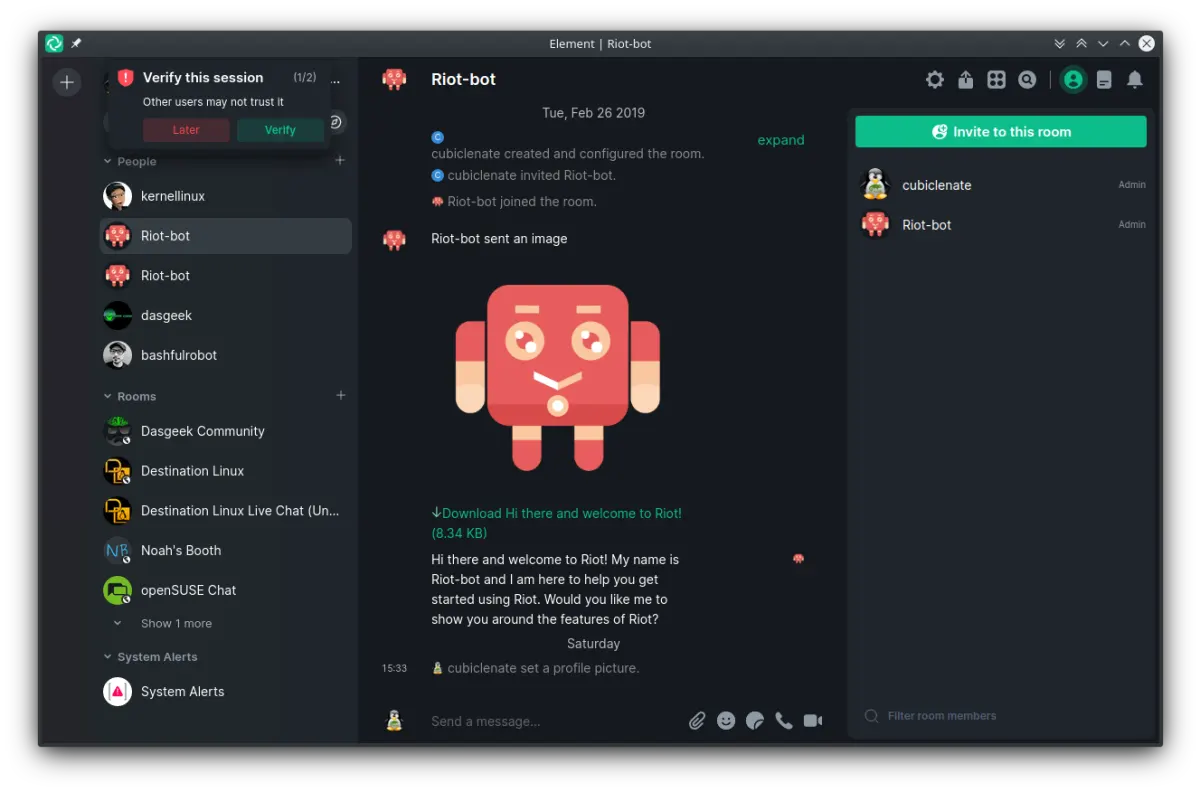Click the attach file paperclip icon
1200x792 pixels.
(697, 721)
